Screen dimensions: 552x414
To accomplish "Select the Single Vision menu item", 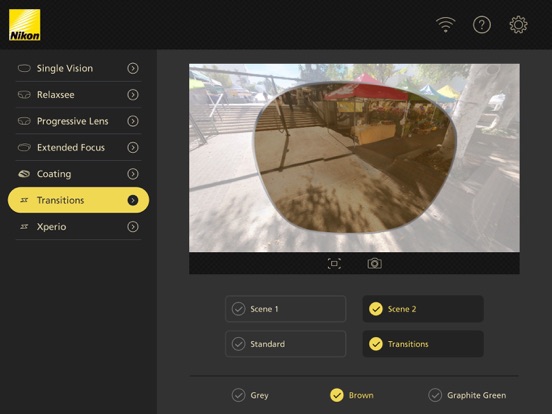I will click(79, 68).
